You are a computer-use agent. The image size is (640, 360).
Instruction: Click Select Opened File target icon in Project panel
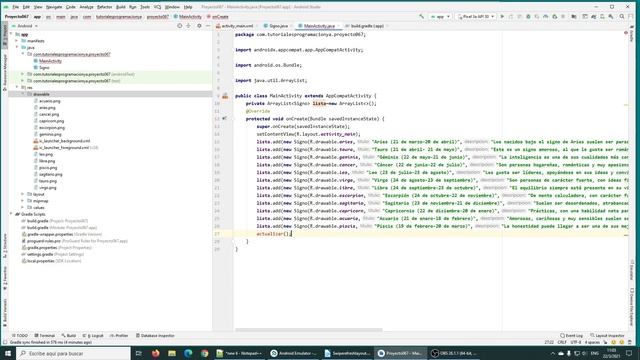(180, 26)
